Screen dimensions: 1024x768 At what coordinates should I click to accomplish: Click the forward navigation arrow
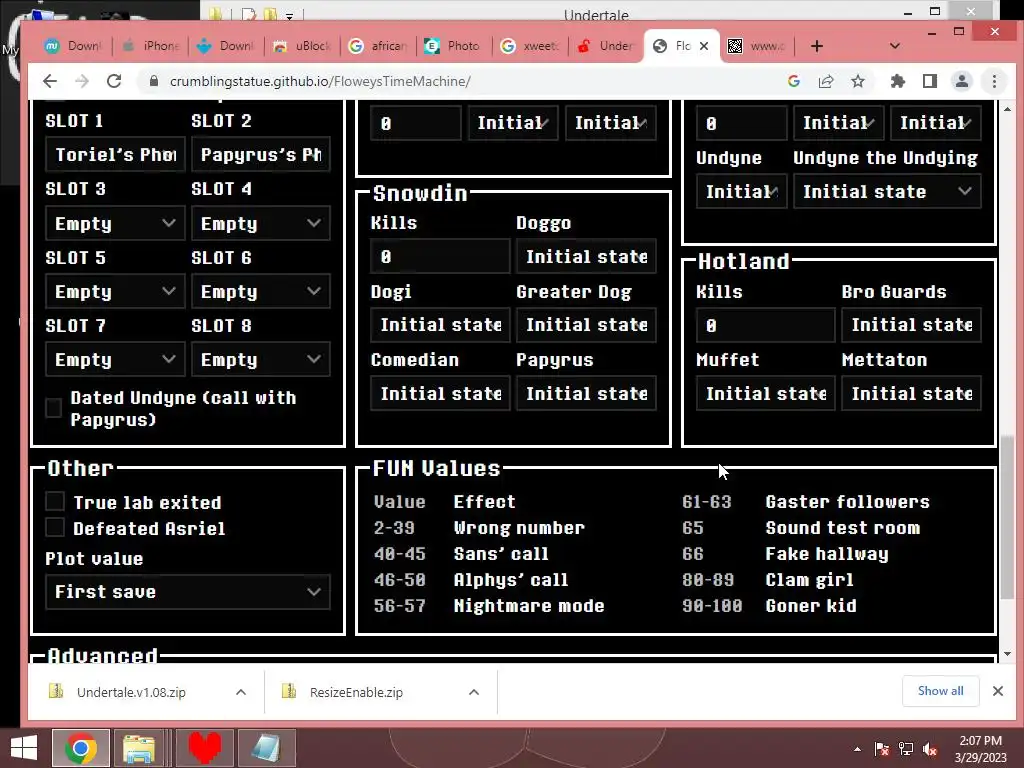[x=82, y=81]
